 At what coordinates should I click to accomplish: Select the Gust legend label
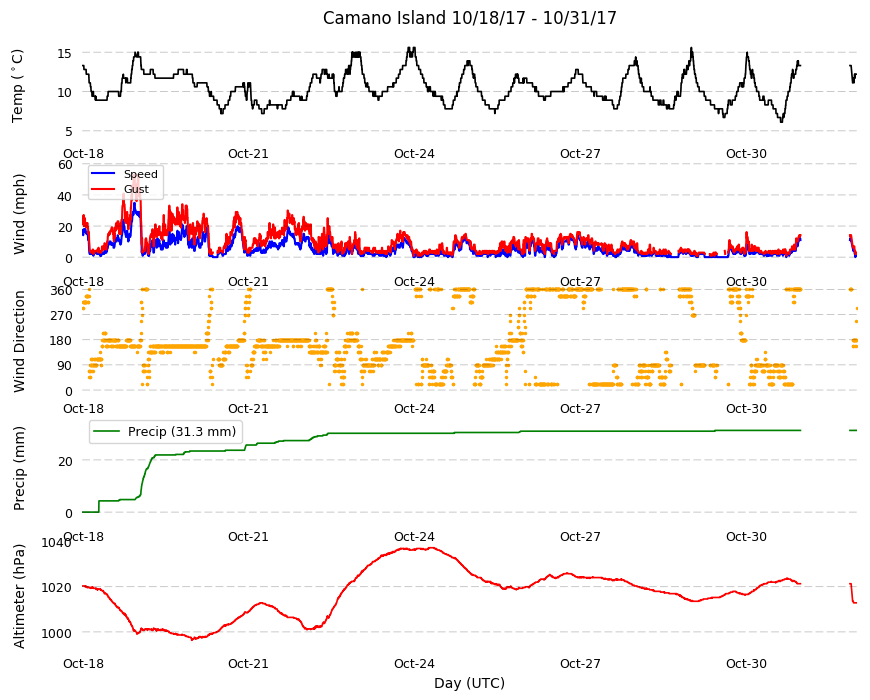pyautogui.click(x=136, y=189)
